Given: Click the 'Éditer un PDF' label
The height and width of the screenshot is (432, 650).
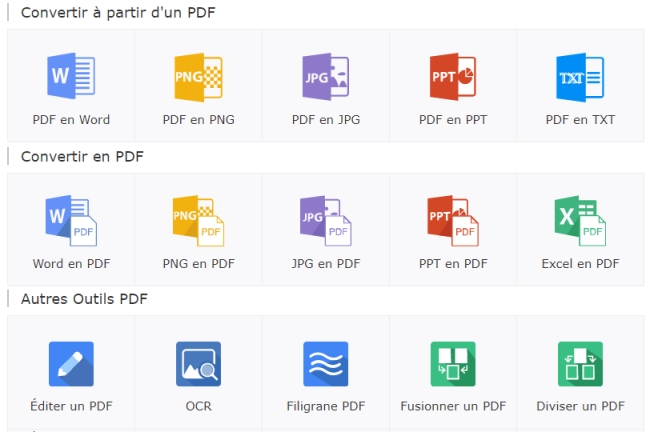Looking at the screenshot, I should click(x=71, y=405).
